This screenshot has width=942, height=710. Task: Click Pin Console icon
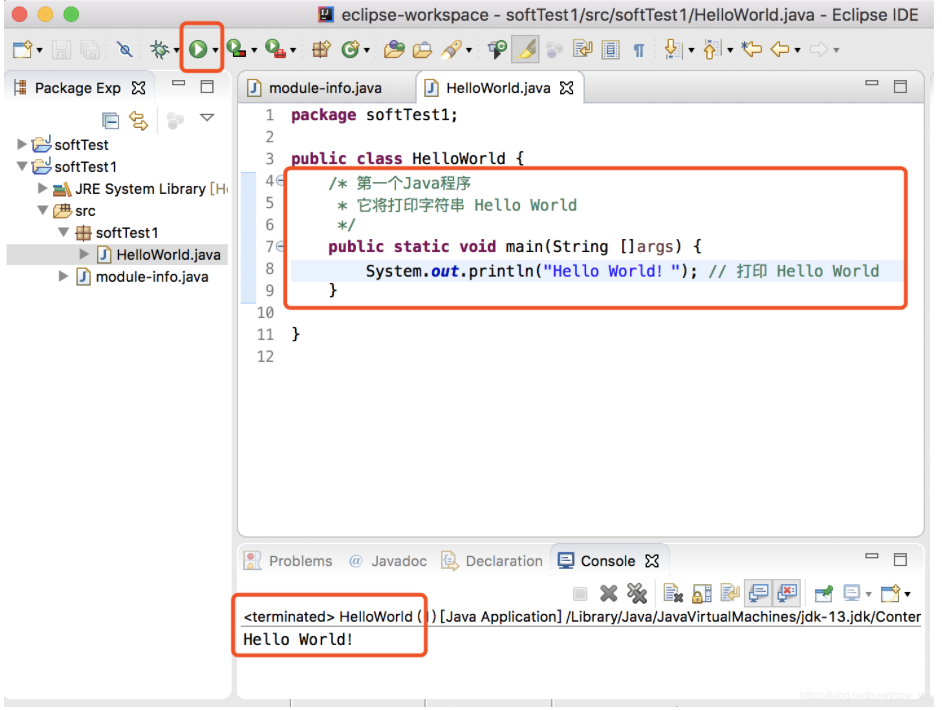point(823,593)
